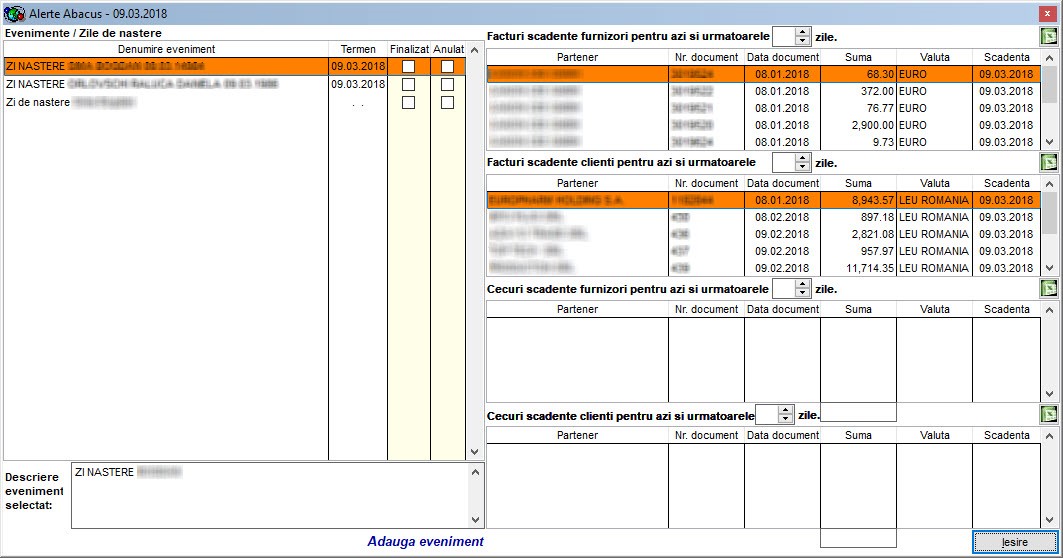This screenshot has height=558, width=1063.
Task: Click Valuta header in client invoices table
Action: click(935, 184)
